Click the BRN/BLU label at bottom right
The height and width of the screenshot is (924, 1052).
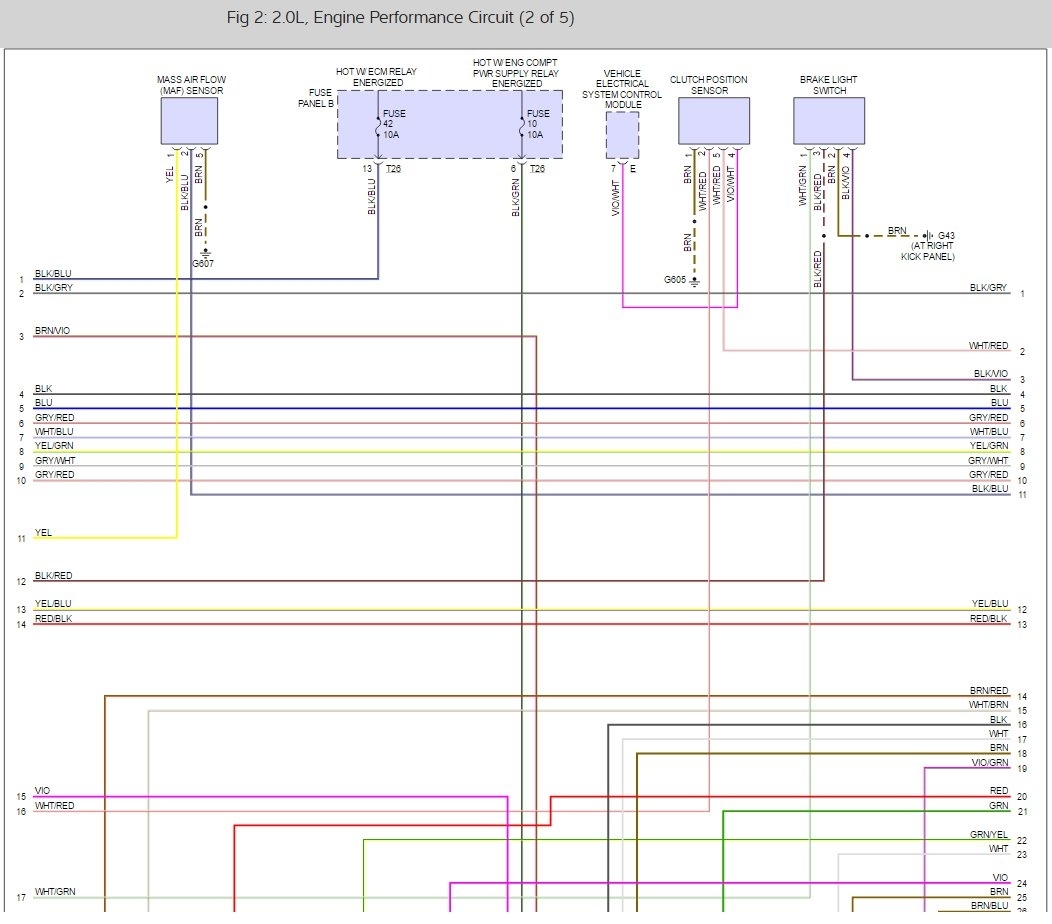click(990, 905)
